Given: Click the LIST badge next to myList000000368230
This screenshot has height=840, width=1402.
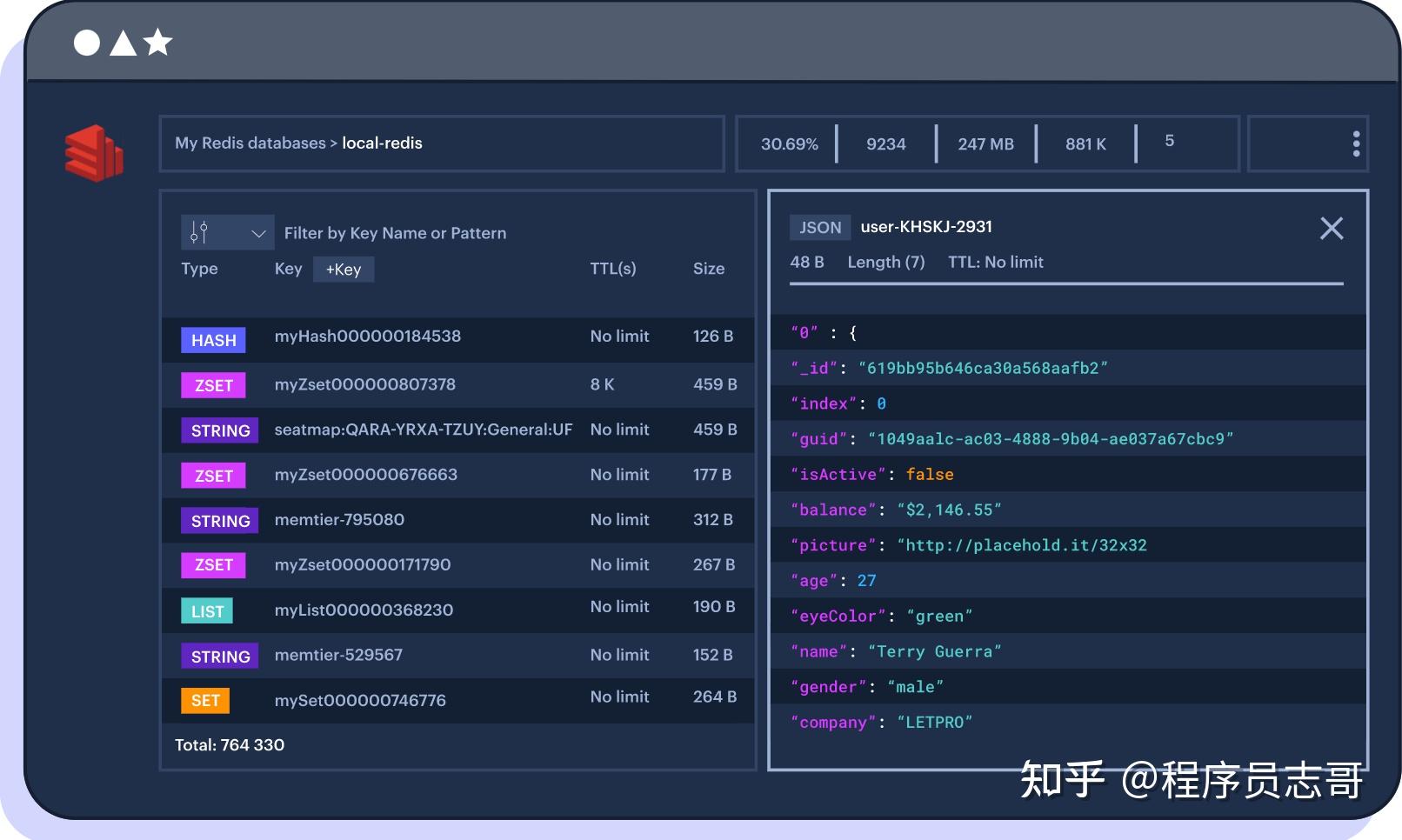Looking at the screenshot, I should click(x=206, y=610).
